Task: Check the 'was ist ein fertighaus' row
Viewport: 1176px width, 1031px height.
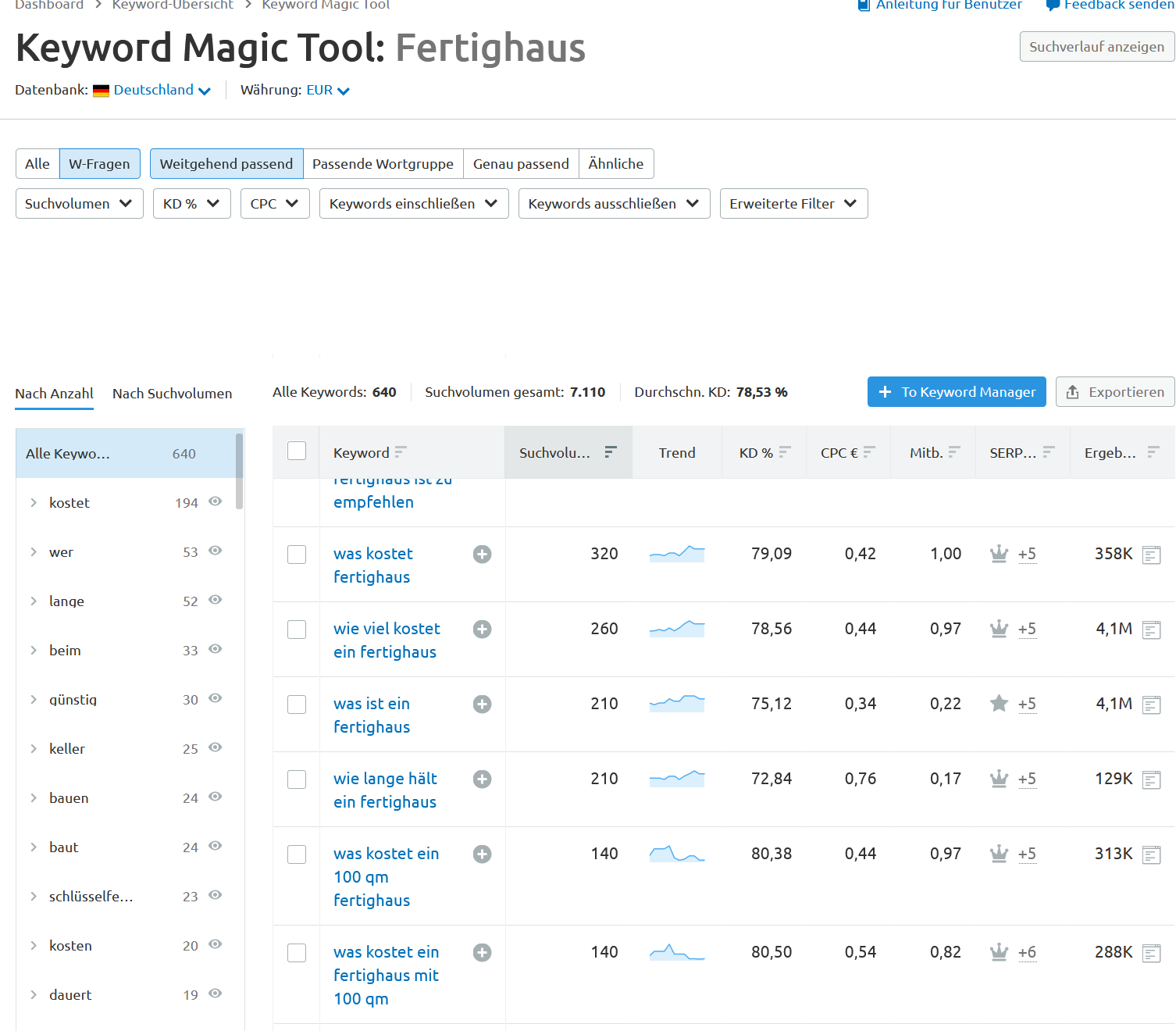Action: pyautogui.click(x=297, y=705)
